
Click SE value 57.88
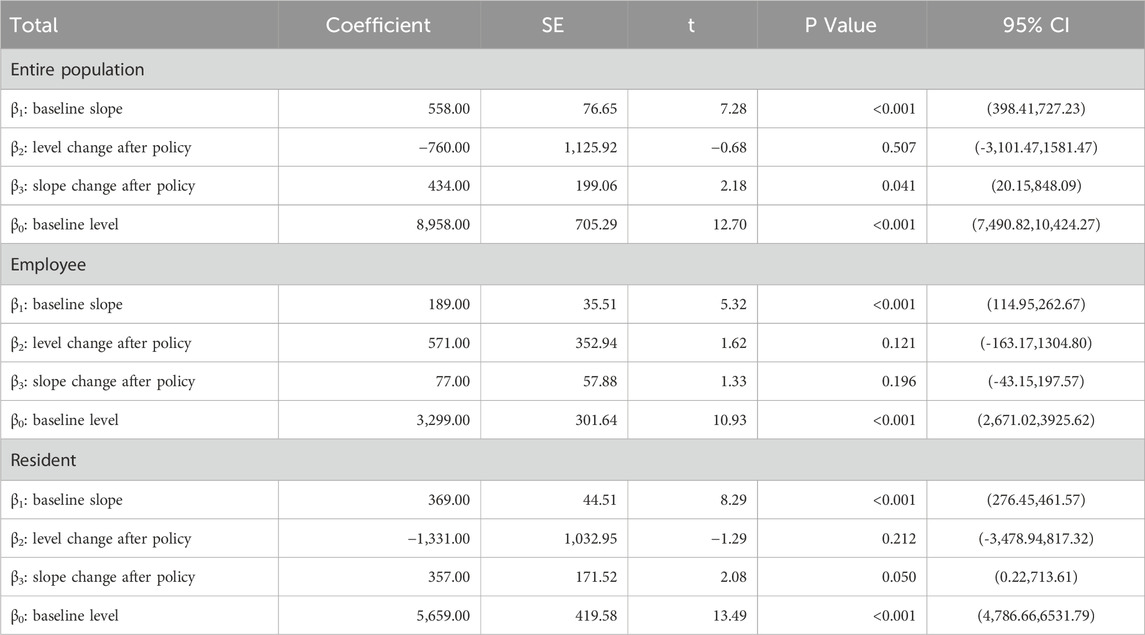click(600, 381)
